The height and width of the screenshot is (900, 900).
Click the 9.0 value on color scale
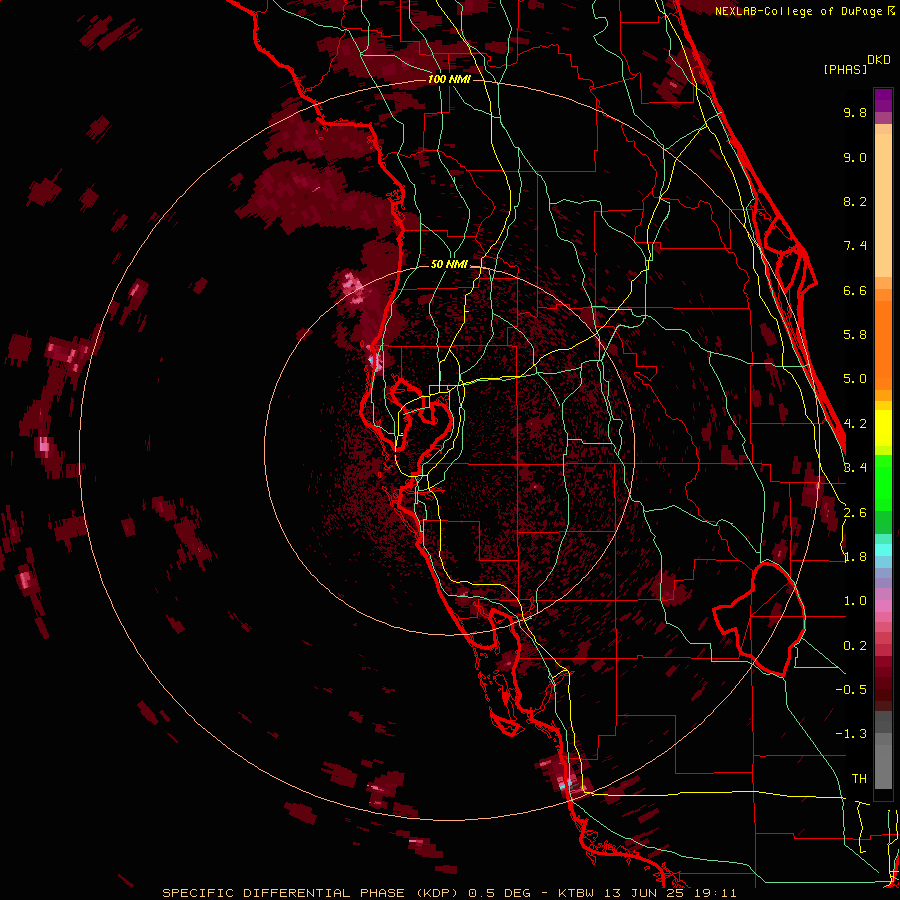(855, 157)
